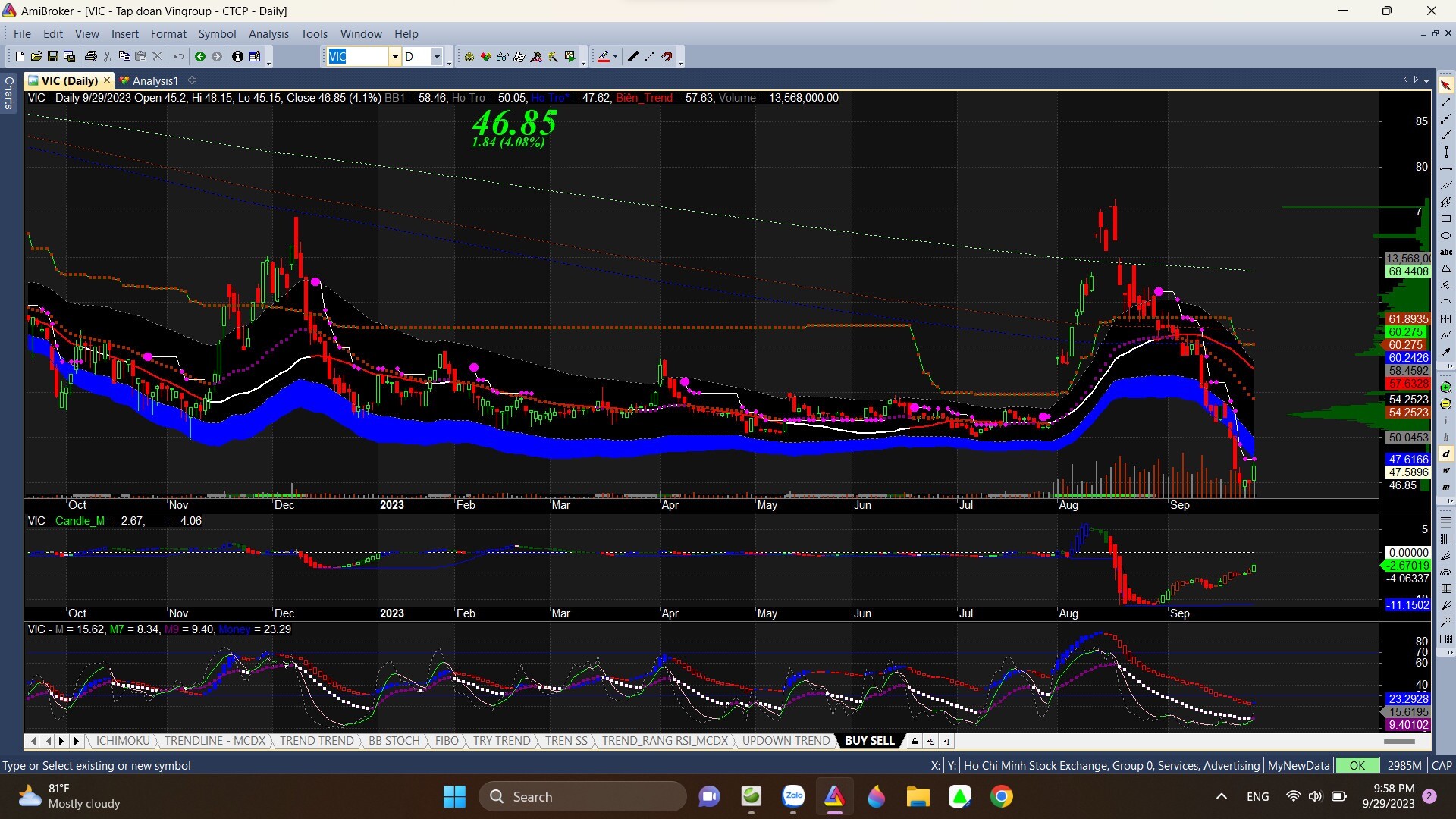Open the Analysis menu
This screenshot has height=819, width=1456.
[268, 33]
